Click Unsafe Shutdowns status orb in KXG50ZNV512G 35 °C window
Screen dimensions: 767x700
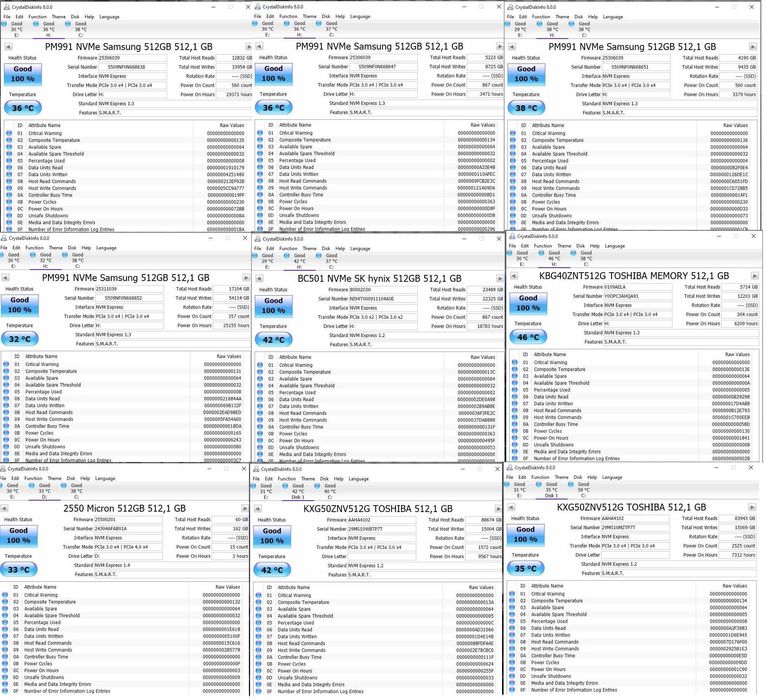[x=511, y=676]
